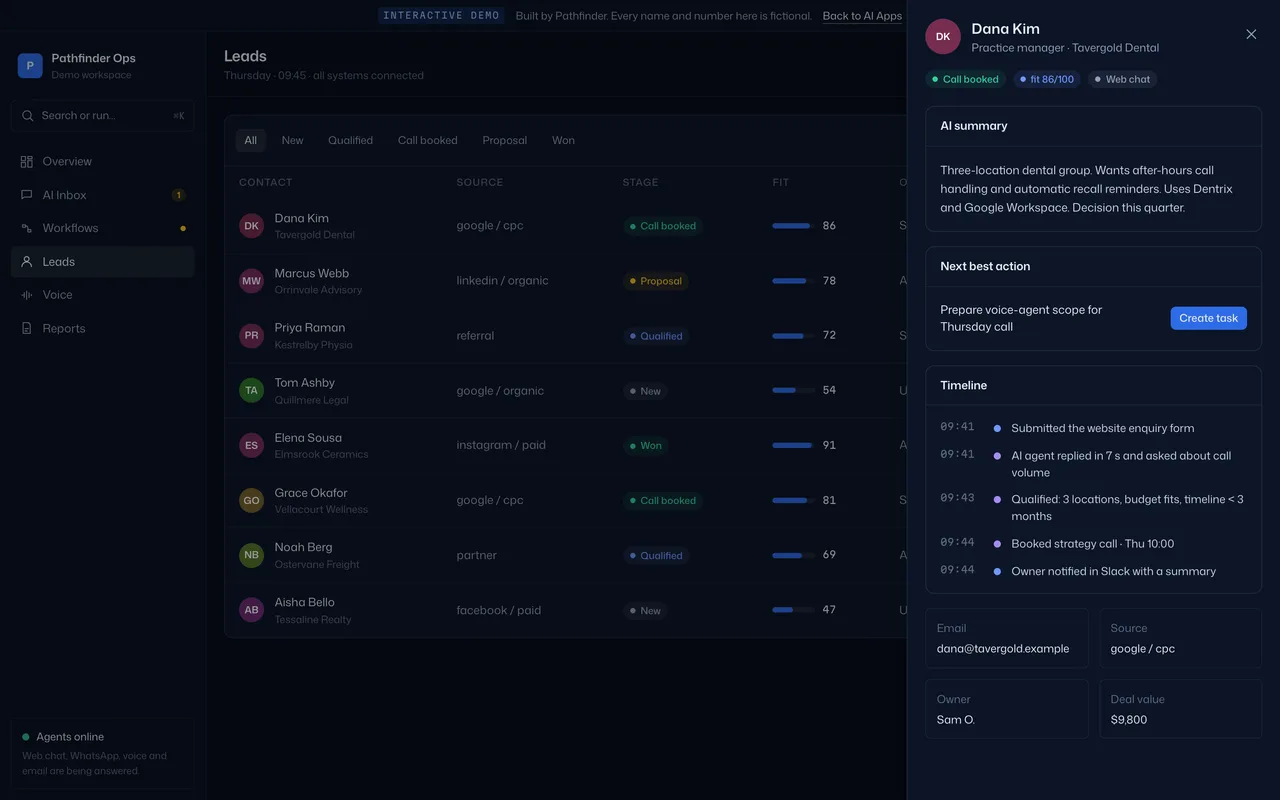Click the search magnifier icon

click(28, 116)
